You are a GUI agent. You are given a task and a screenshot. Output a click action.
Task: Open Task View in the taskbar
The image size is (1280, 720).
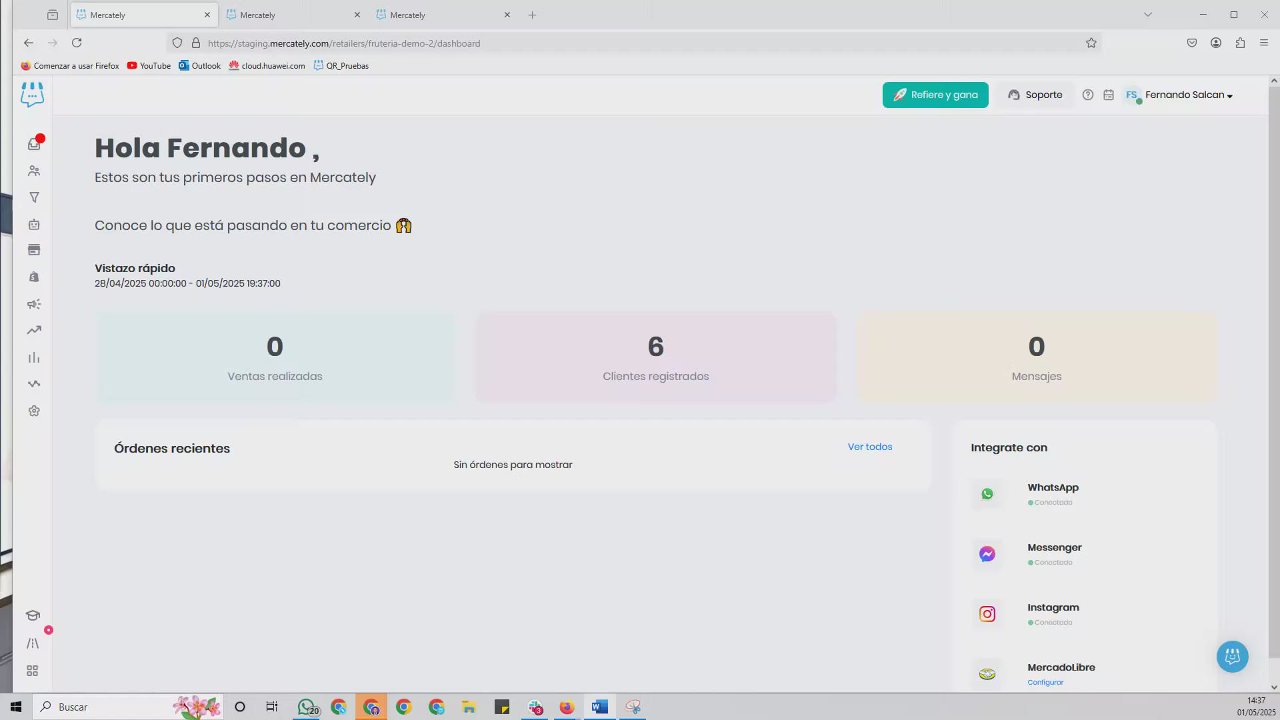pos(272,707)
